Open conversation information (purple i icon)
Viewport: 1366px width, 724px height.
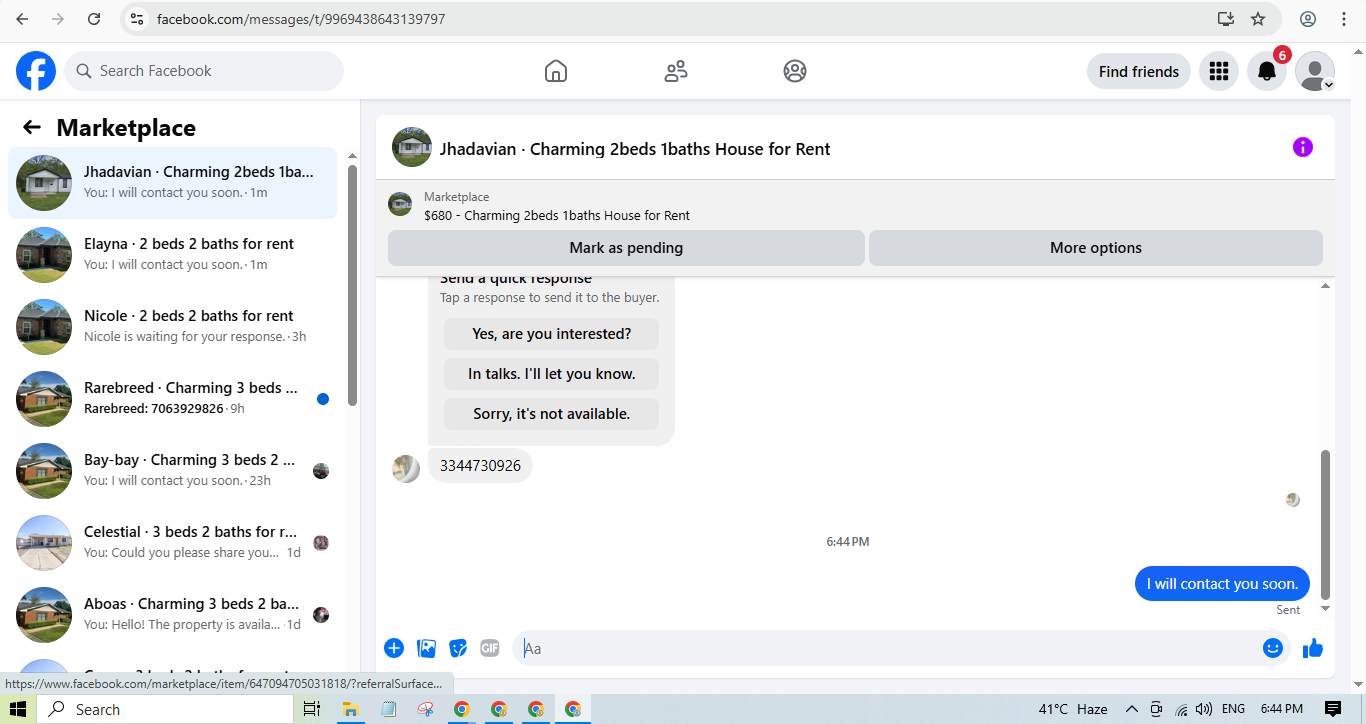pyautogui.click(x=1302, y=147)
